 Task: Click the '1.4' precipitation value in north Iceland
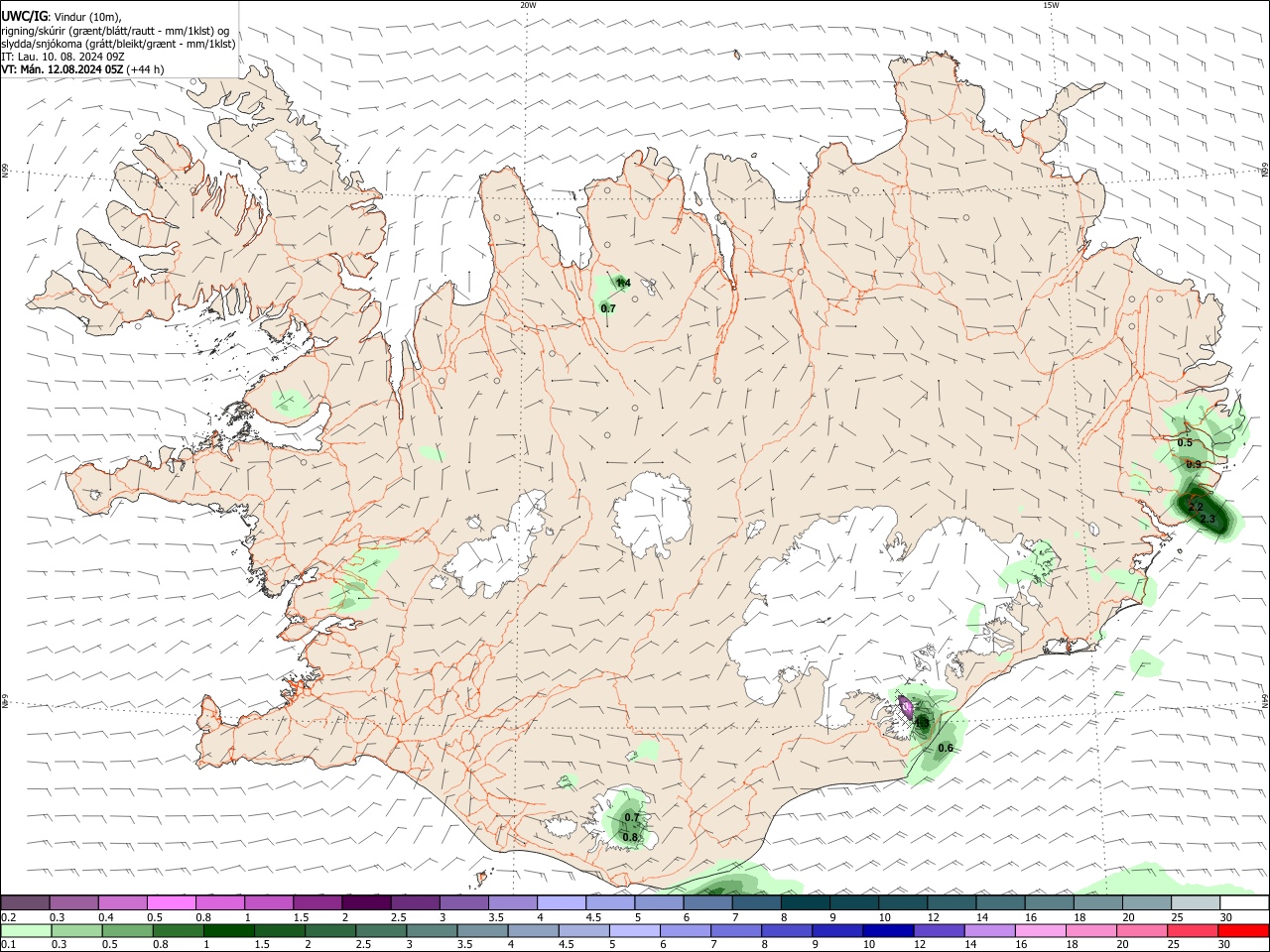tap(623, 284)
